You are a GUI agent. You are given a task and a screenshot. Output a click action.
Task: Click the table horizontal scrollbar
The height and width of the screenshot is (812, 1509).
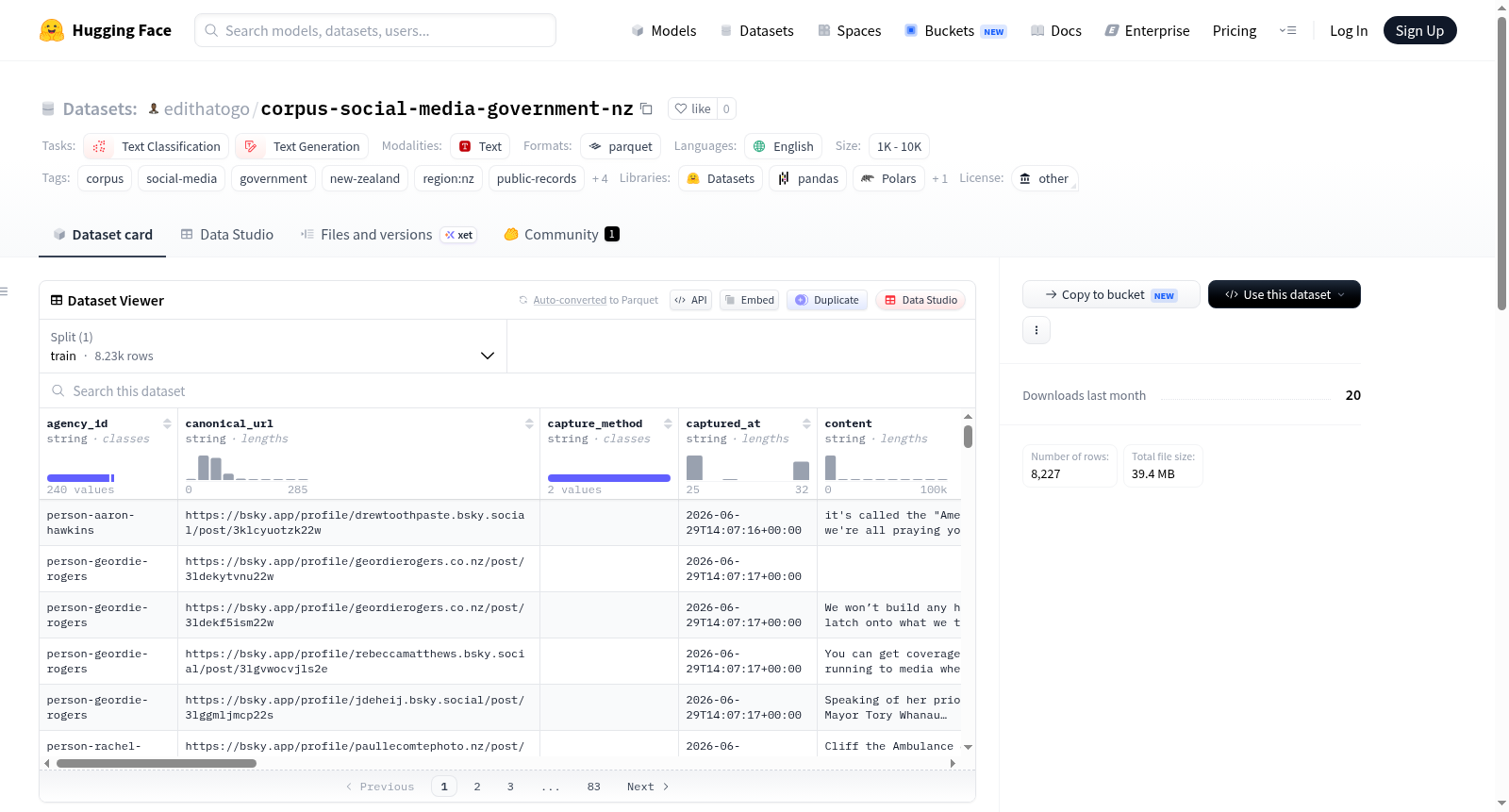point(157,763)
